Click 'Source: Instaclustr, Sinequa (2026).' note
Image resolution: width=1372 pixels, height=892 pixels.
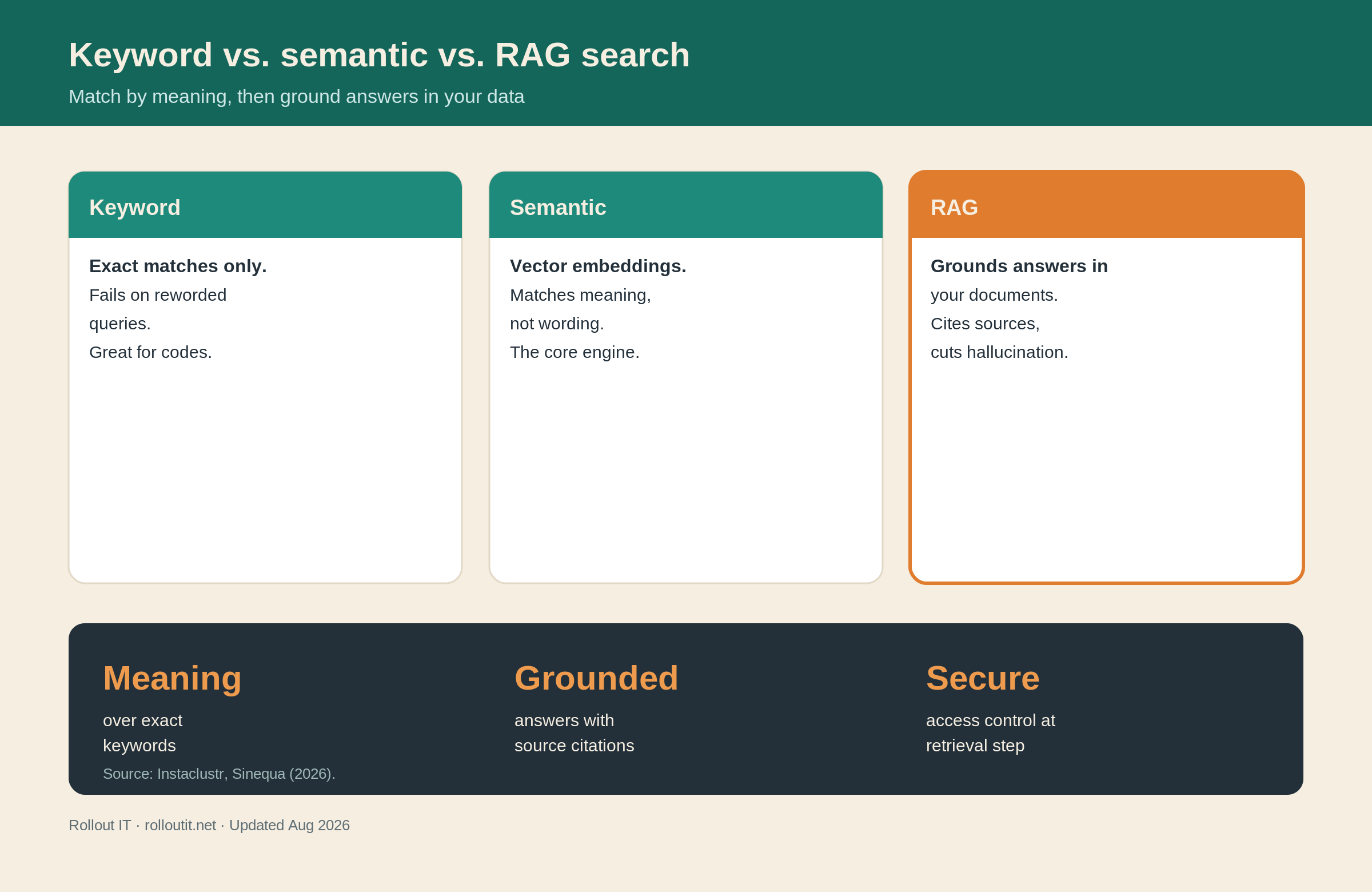pyautogui.click(x=218, y=774)
